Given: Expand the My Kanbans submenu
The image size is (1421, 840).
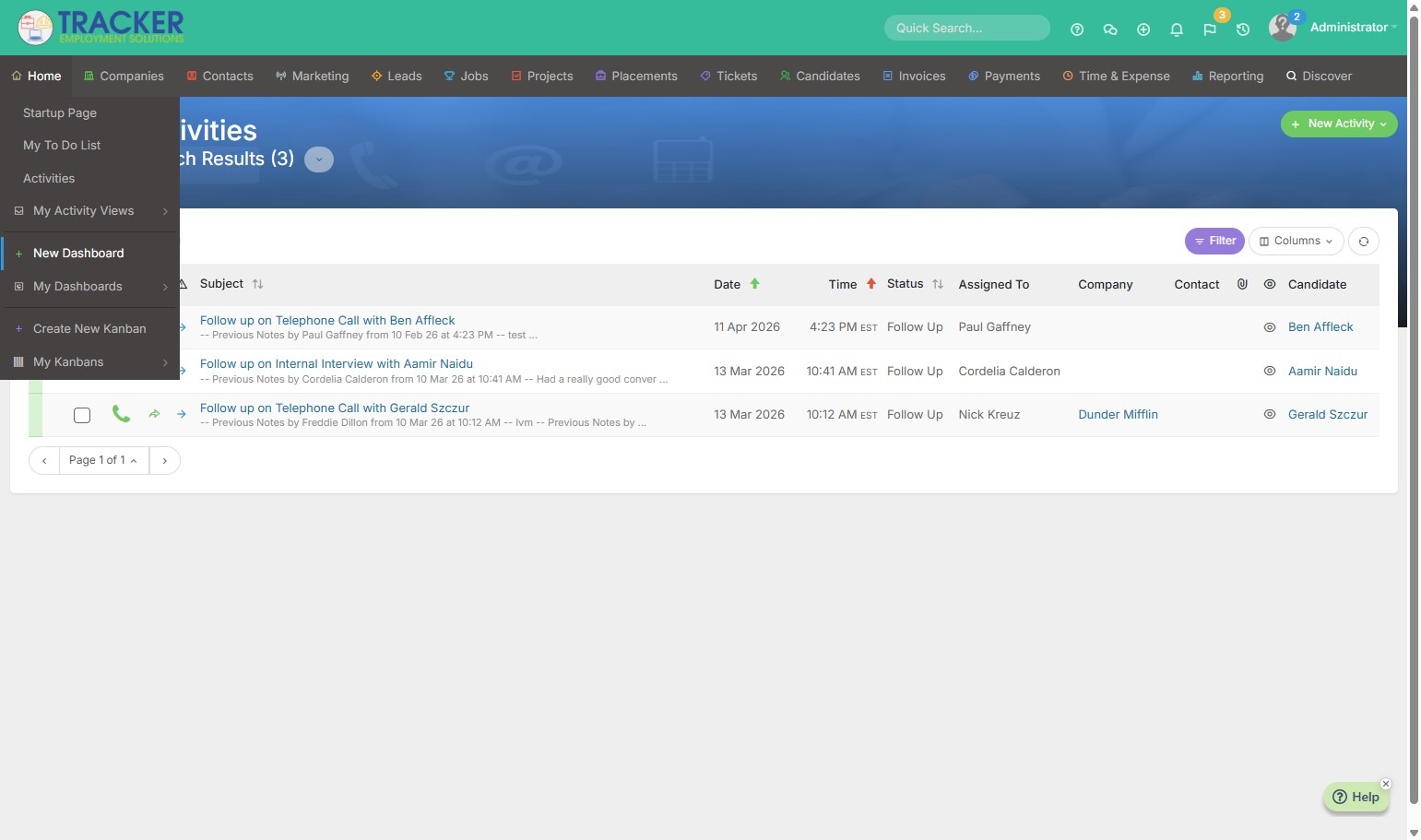Looking at the screenshot, I should coord(89,362).
